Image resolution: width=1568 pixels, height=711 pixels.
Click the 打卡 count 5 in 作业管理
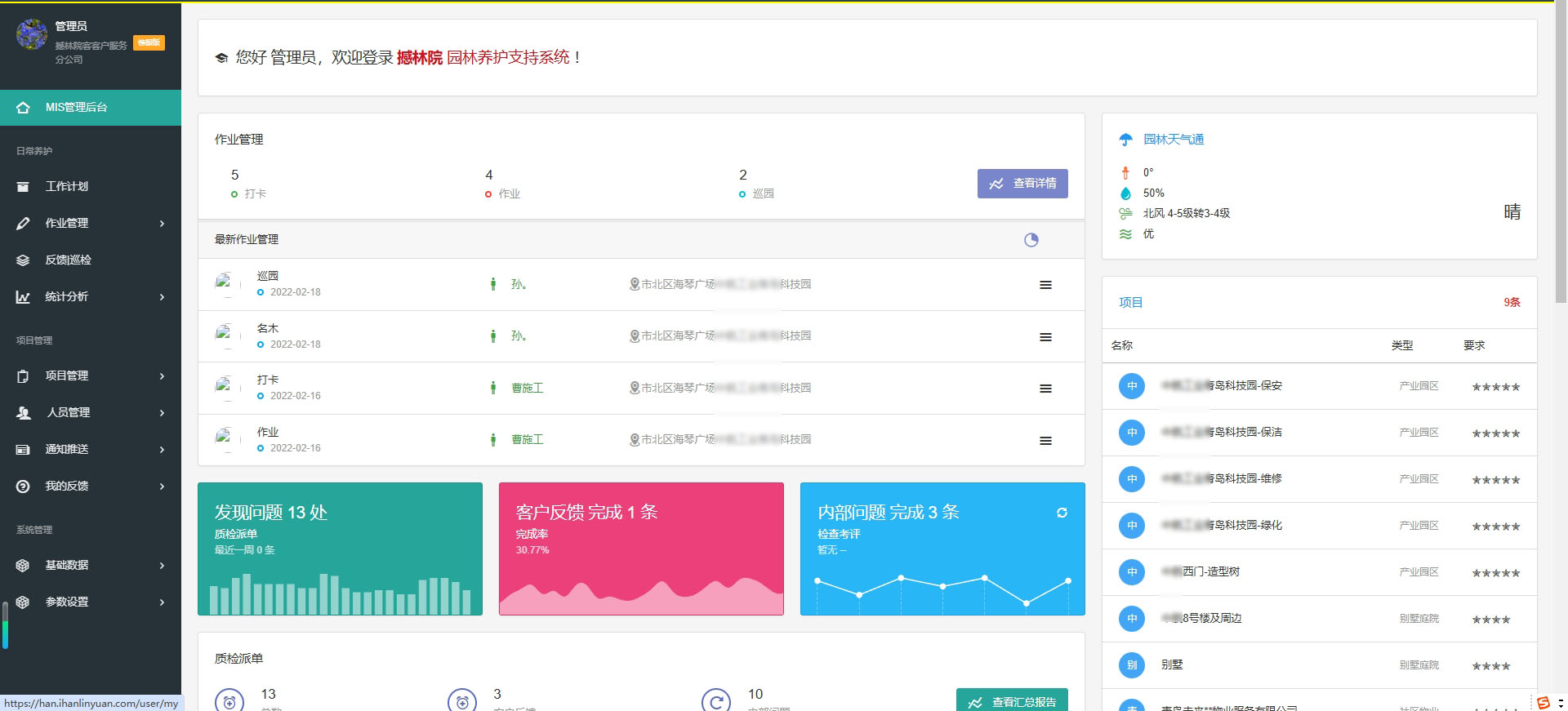(235, 176)
